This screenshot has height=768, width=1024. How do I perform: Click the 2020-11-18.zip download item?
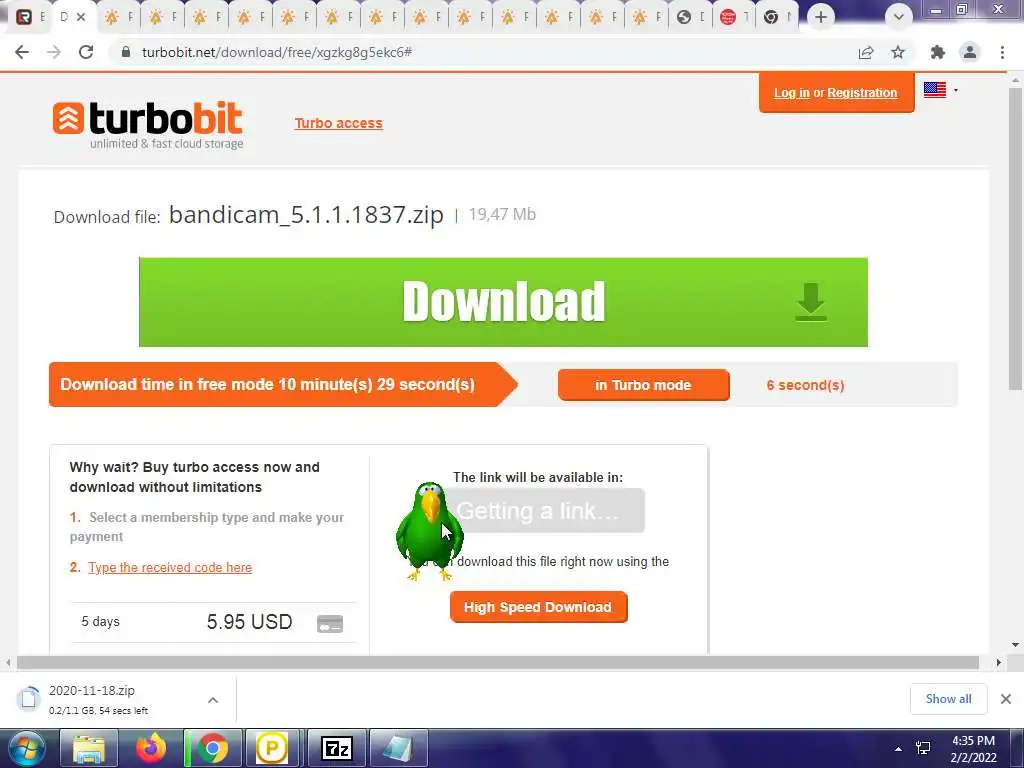coord(118,699)
